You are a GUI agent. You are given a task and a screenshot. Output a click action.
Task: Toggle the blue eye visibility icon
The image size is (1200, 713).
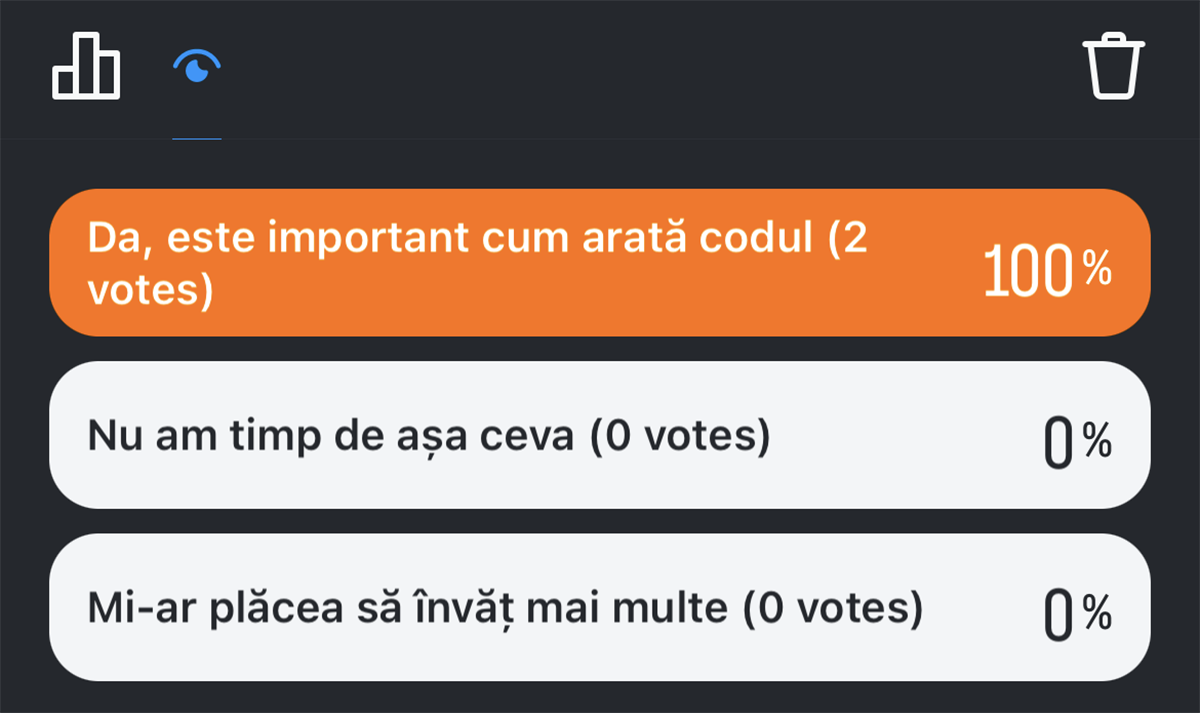[x=197, y=68]
